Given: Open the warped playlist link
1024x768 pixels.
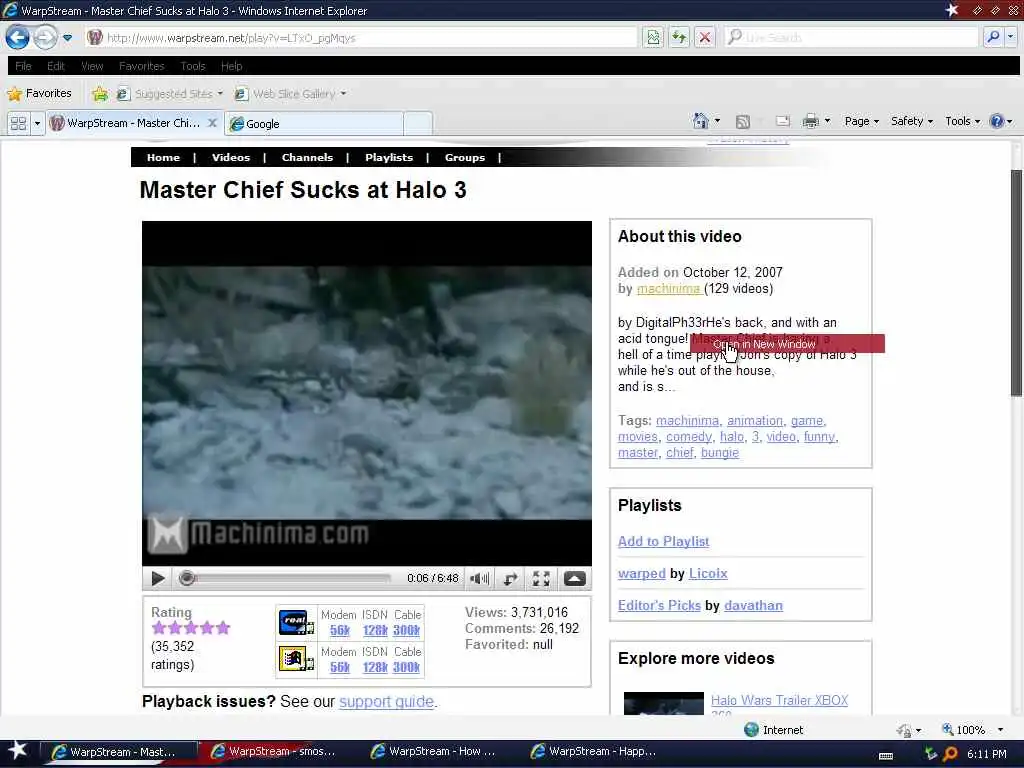Looking at the screenshot, I should pos(641,573).
